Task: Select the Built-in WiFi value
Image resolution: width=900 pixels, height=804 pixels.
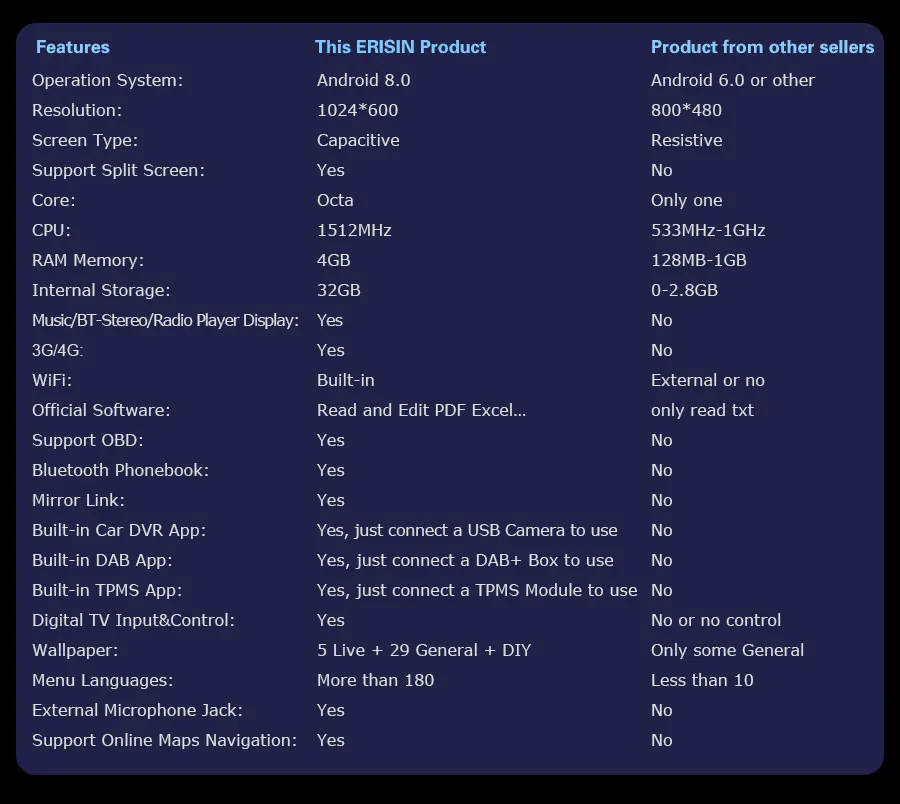Action: [x=345, y=380]
